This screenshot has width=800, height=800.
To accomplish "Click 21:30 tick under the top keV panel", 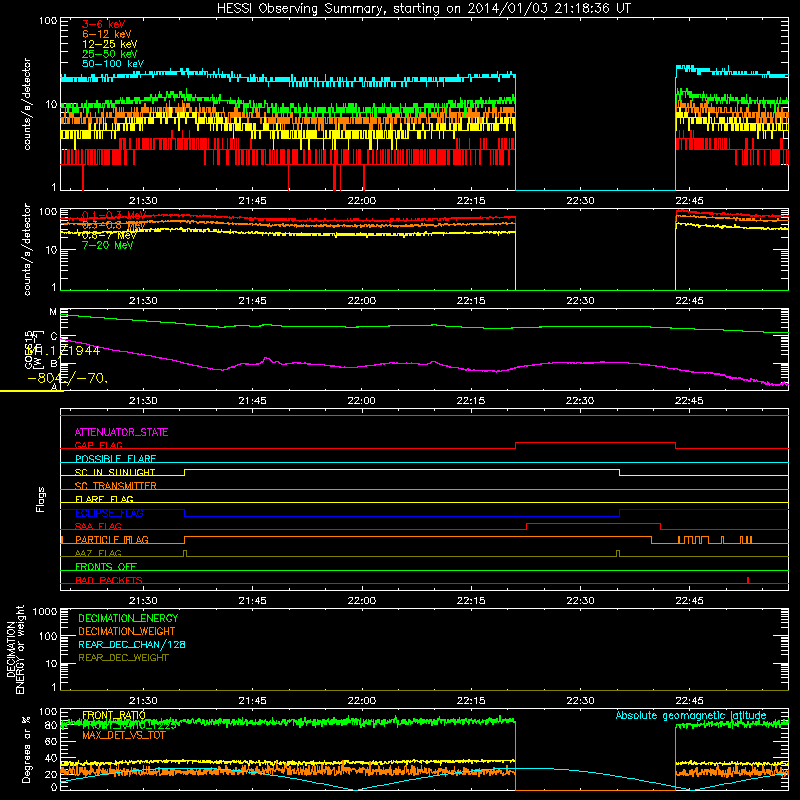I will click(143, 201).
